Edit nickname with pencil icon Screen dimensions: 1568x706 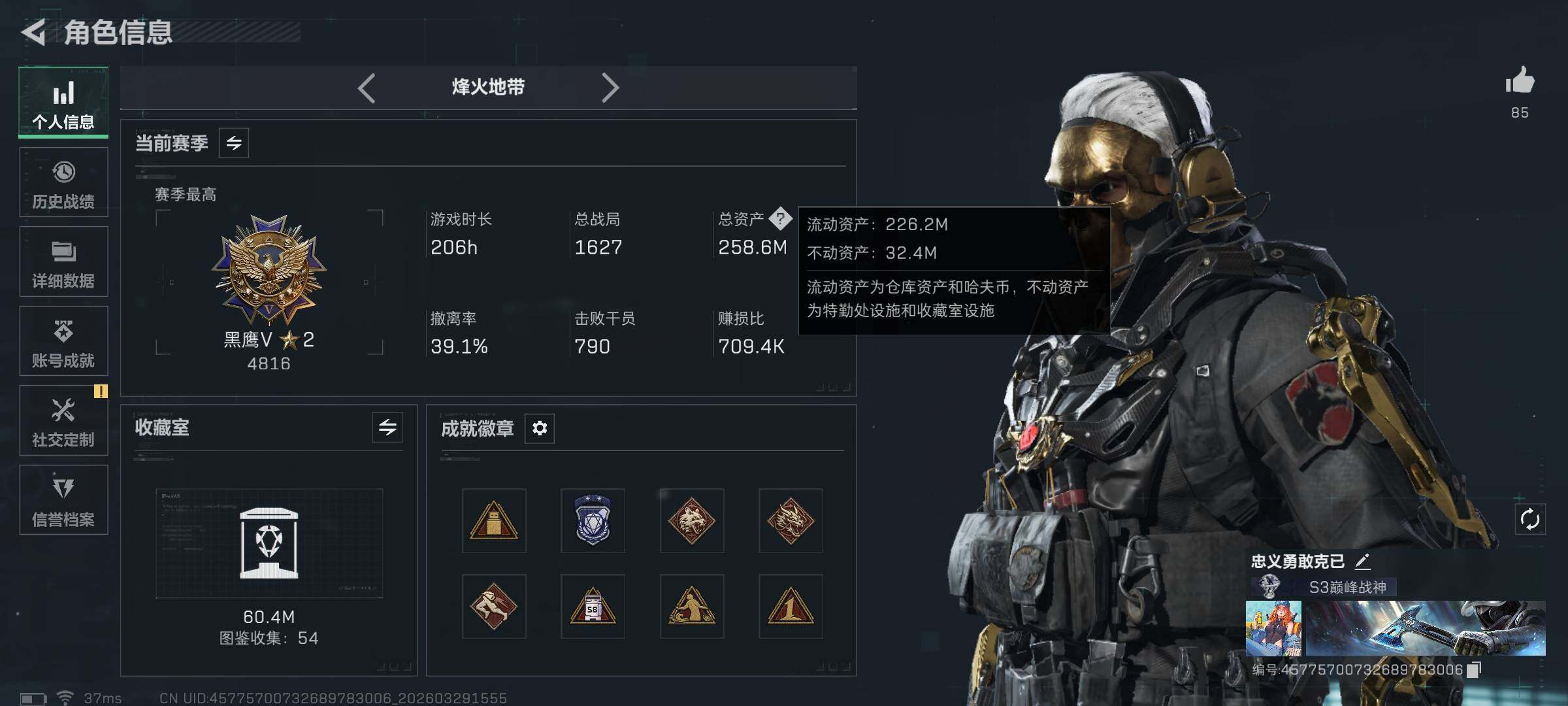pyautogui.click(x=1362, y=561)
